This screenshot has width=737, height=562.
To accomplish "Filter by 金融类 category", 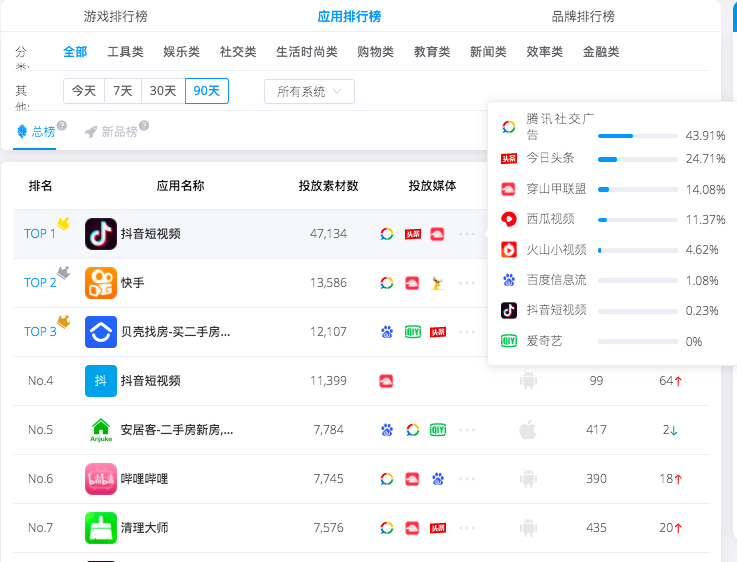I will [601, 52].
